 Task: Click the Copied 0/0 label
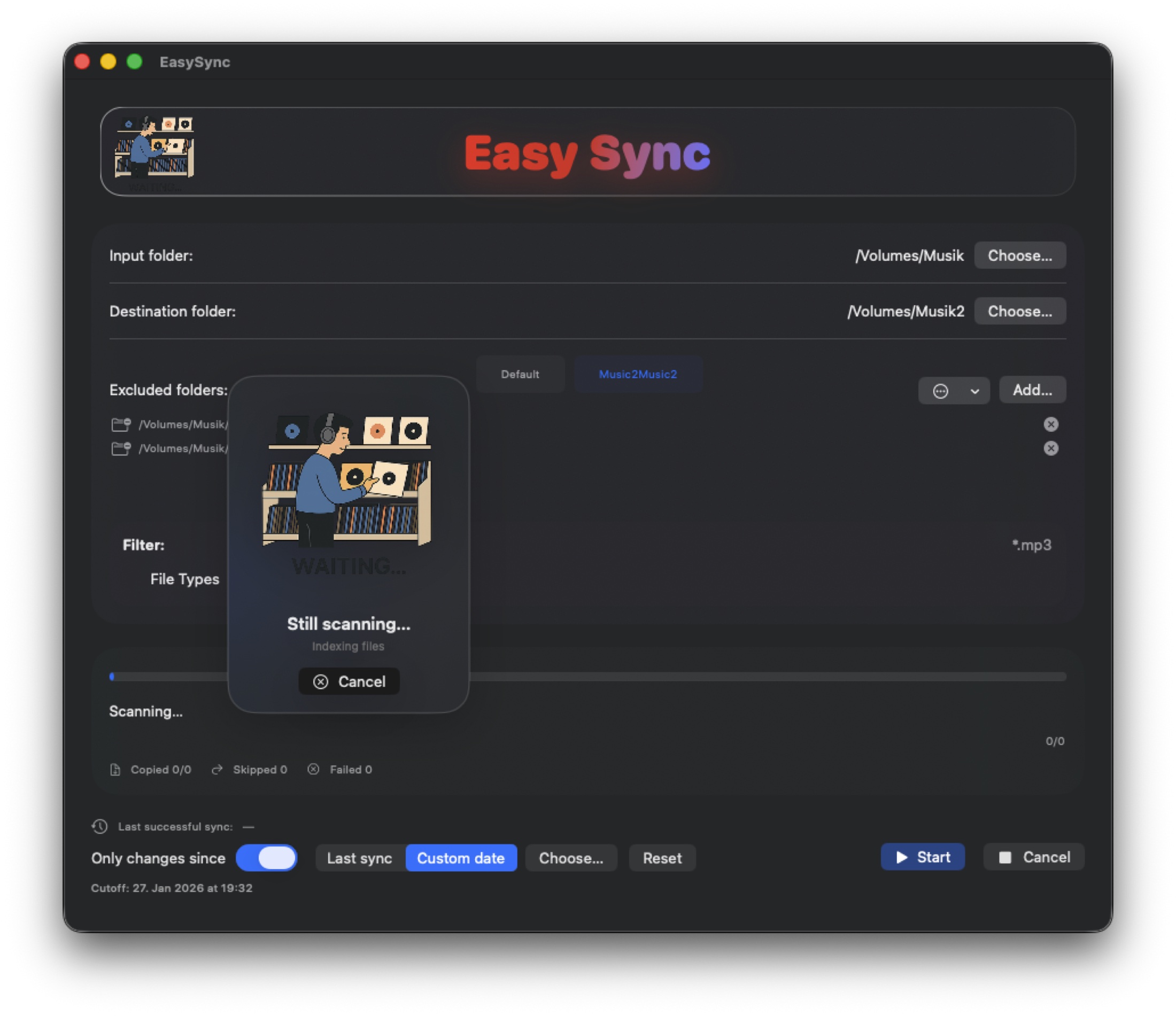(160, 769)
